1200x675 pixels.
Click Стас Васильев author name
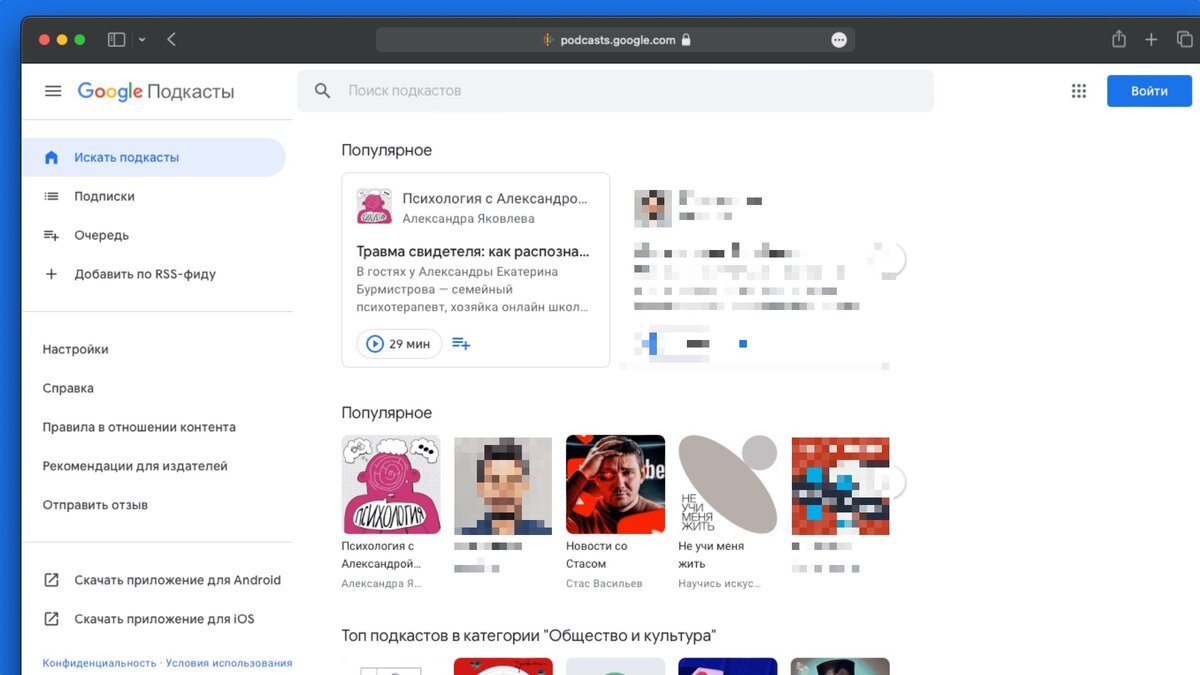604,583
